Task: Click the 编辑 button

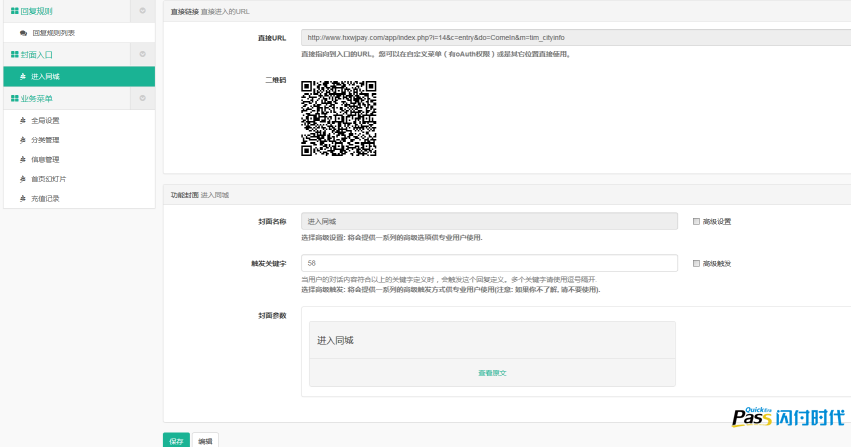Action: coord(205,440)
